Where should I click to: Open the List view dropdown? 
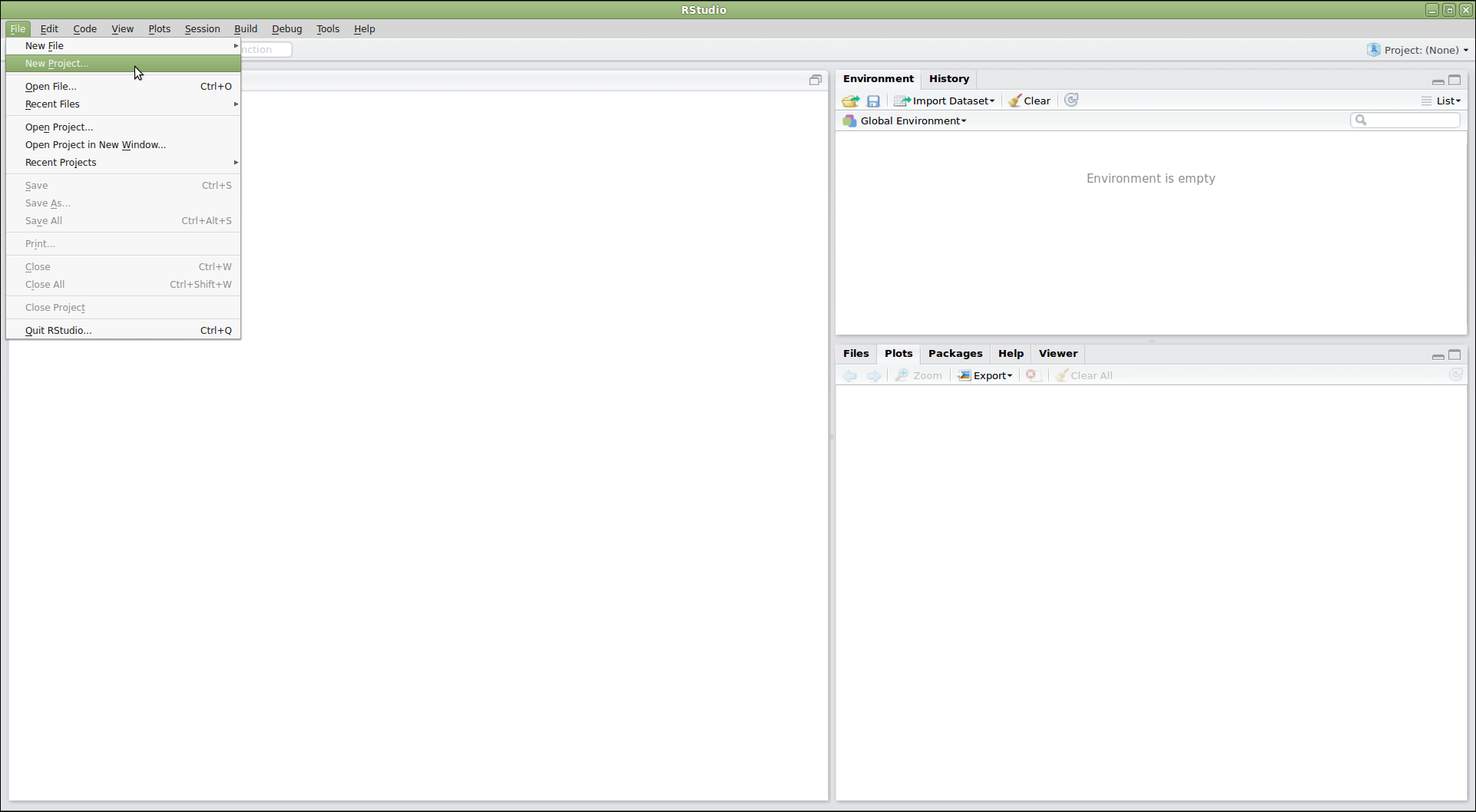pyautogui.click(x=1441, y=101)
